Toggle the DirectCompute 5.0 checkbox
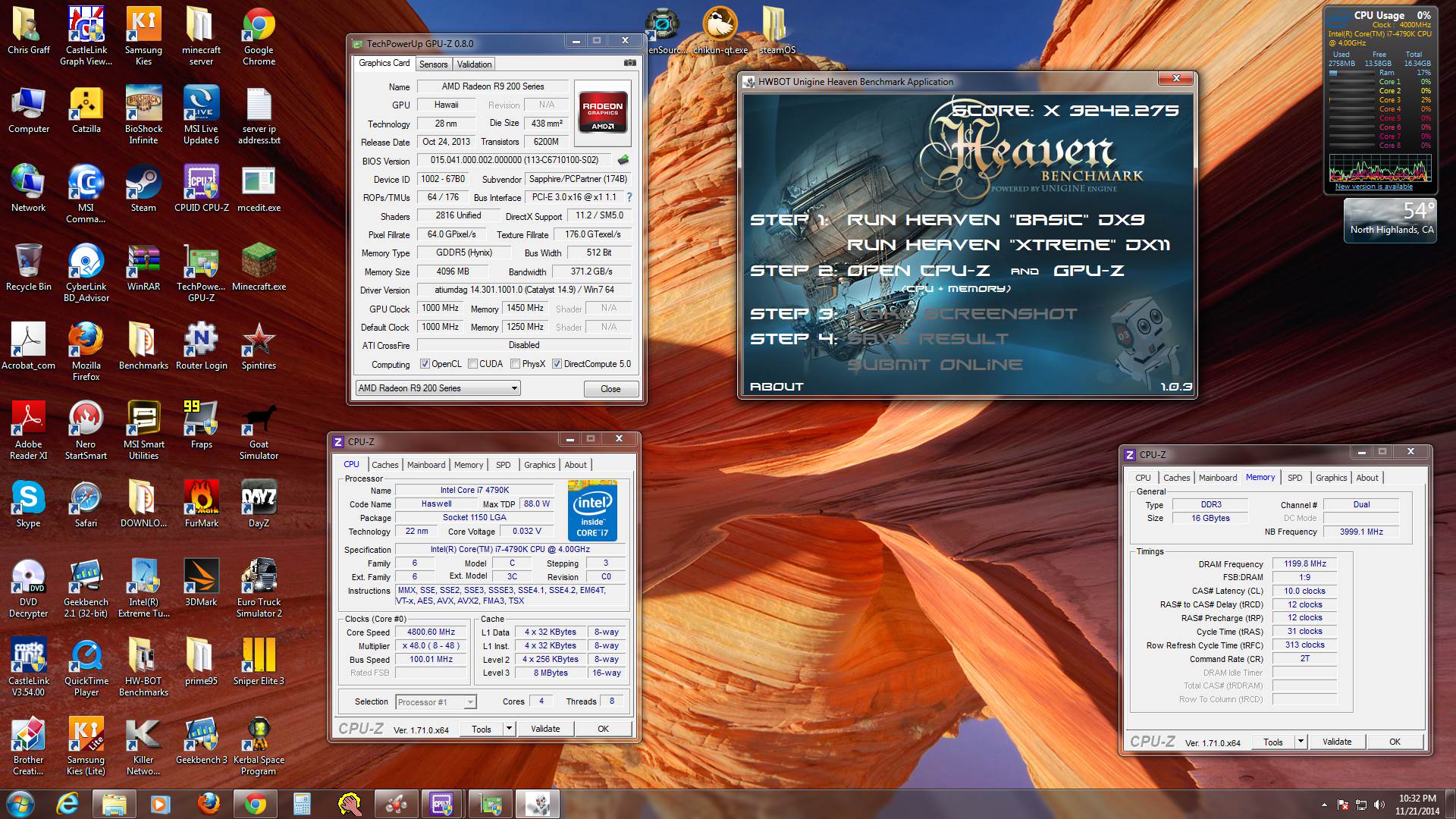The width and height of the screenshot is (1456, 819). coord(557,364)
